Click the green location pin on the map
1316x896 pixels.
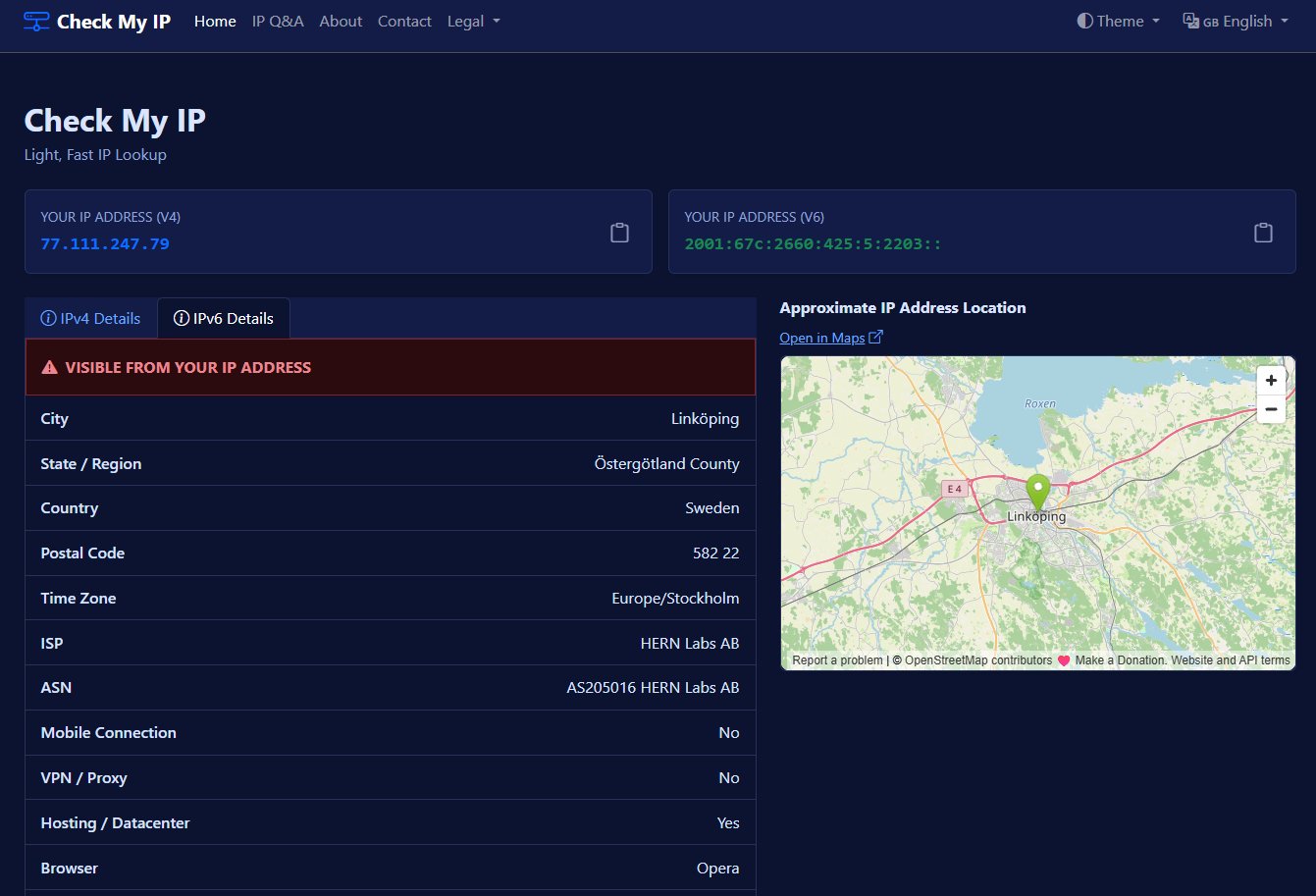tap(1037, 492)
